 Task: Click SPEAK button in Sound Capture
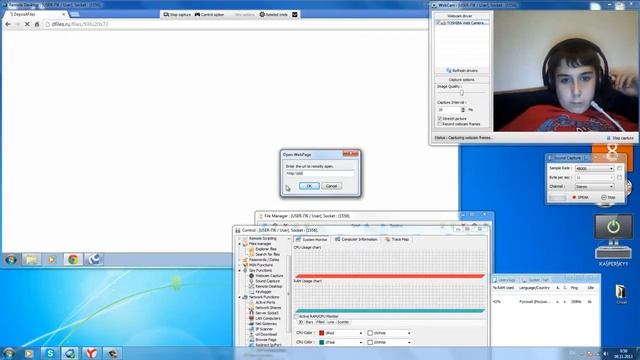580,197
